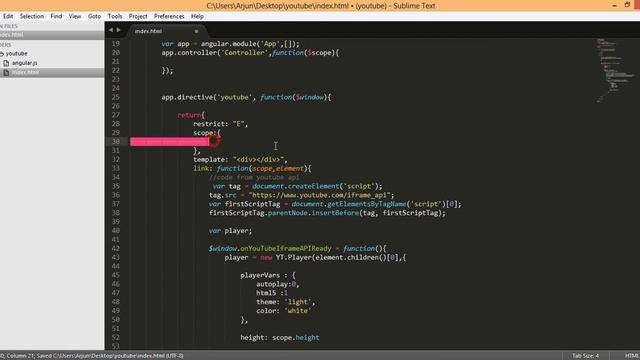Click the 'var player;' statement
Screen dimensions: 640x360
231,231
